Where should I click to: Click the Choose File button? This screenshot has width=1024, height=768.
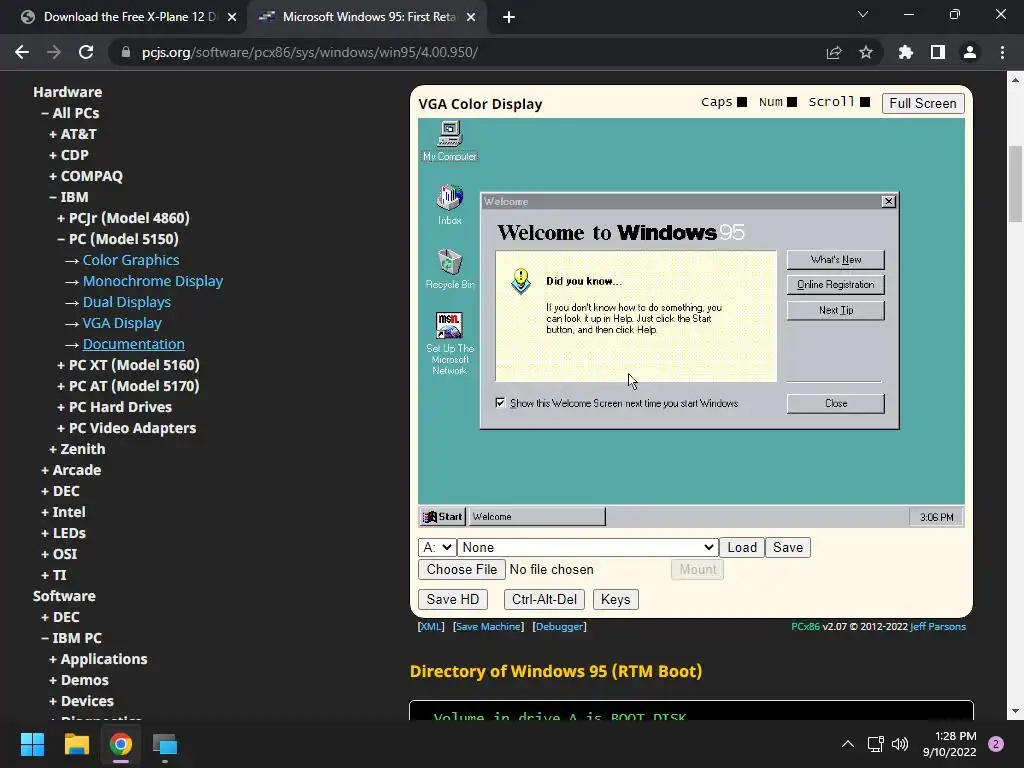tap(462, 569)
